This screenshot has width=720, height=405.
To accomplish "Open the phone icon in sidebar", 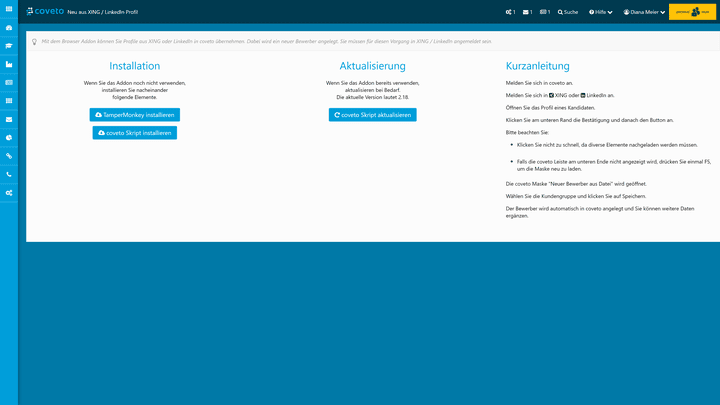I will [x=9, y=174].
